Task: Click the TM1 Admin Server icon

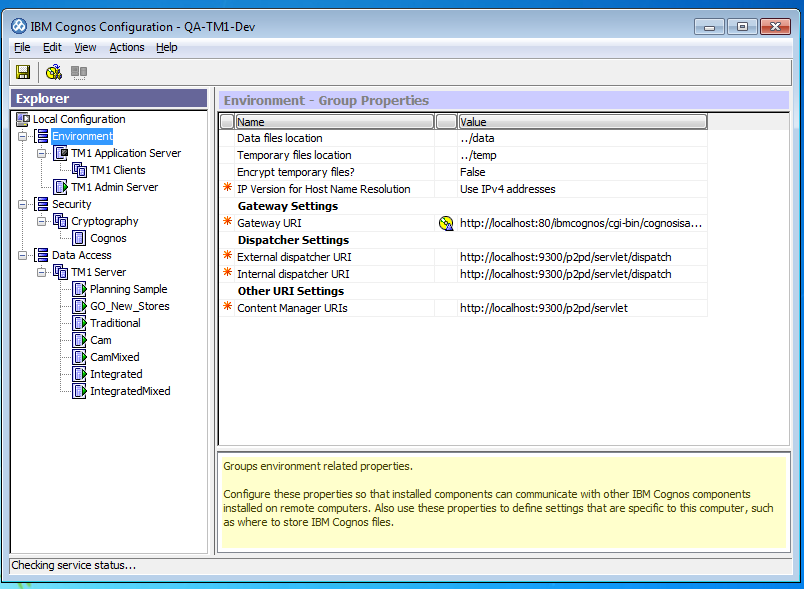Action: (61, 187)
